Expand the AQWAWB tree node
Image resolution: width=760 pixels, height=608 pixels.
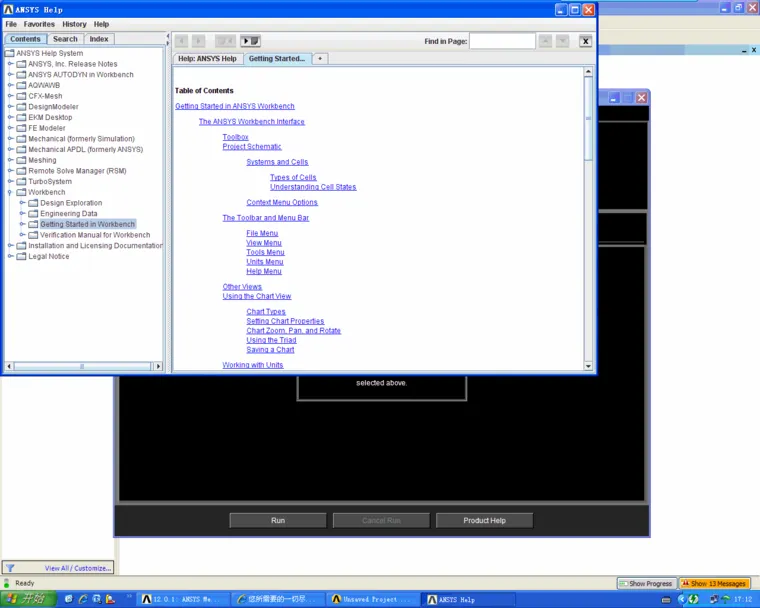pos(10,85)
